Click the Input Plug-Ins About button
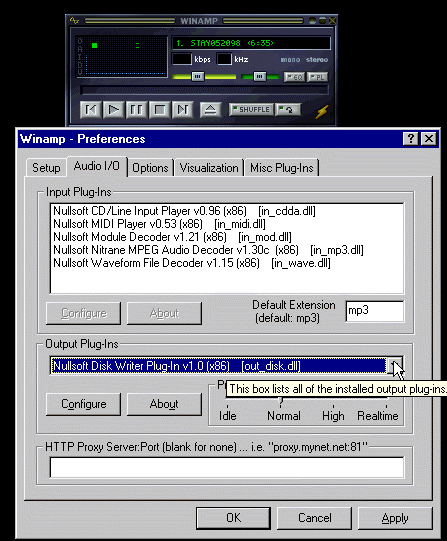447x541 pixels. (x=165, y=313)
